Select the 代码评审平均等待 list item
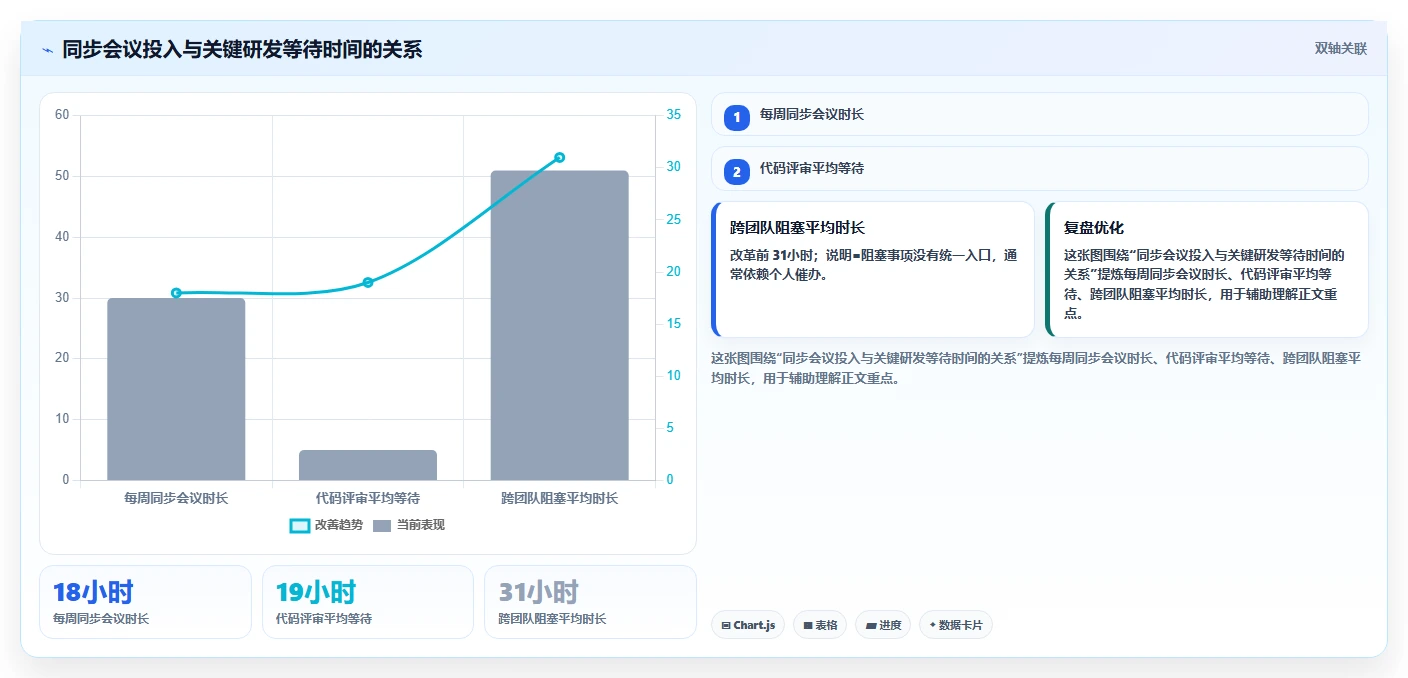Viewport: 1408px width, 678px height. click(x=1040, y=169)
